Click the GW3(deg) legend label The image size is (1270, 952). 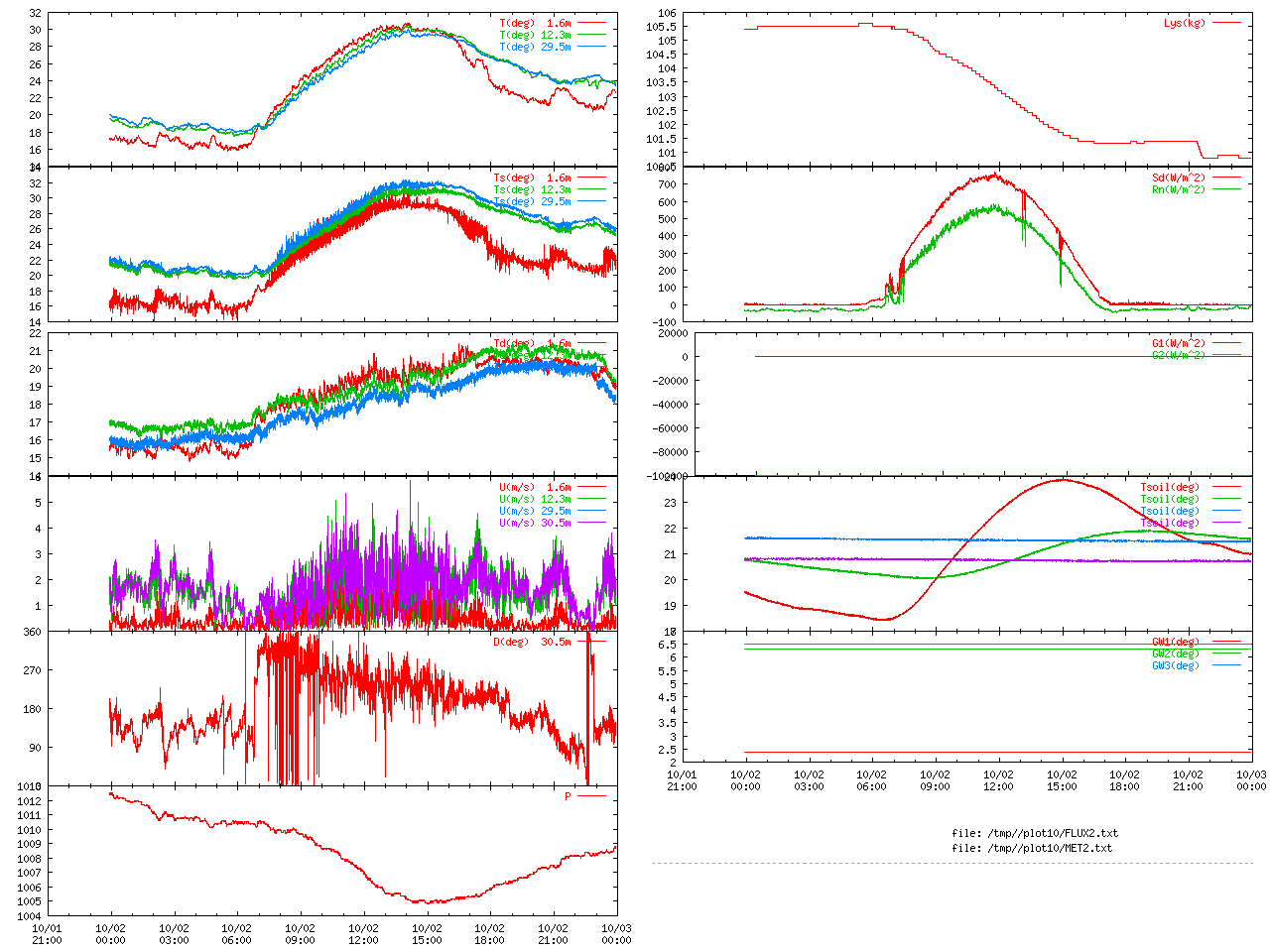[1175, 665]
